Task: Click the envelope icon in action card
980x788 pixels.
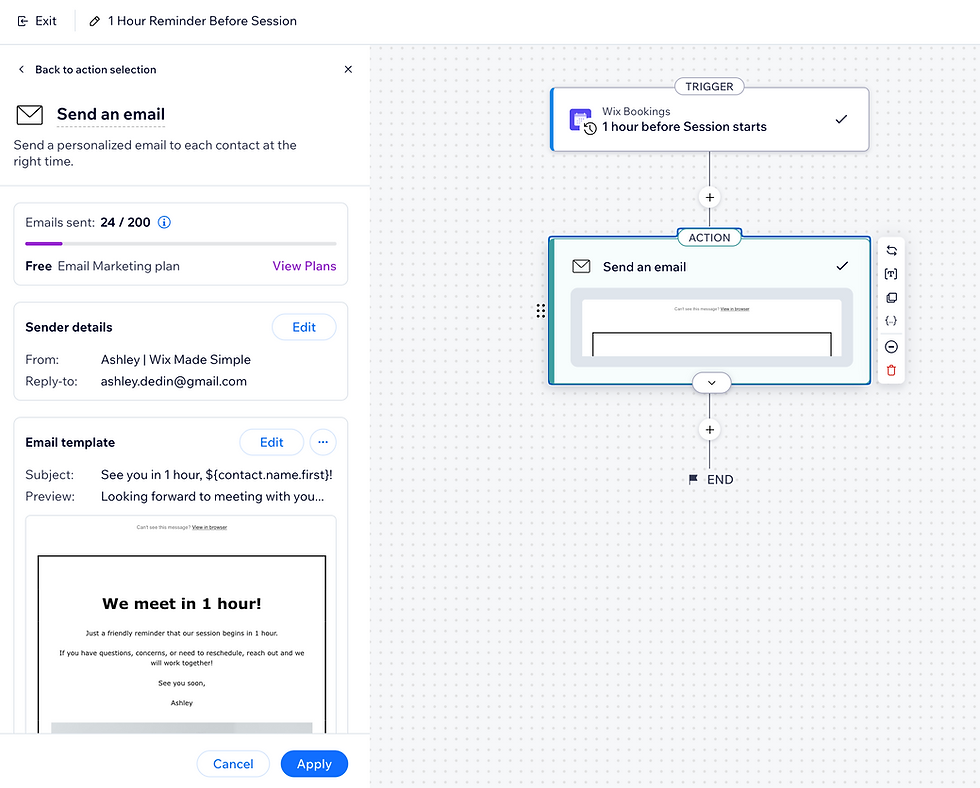Action: click(581, 267)
